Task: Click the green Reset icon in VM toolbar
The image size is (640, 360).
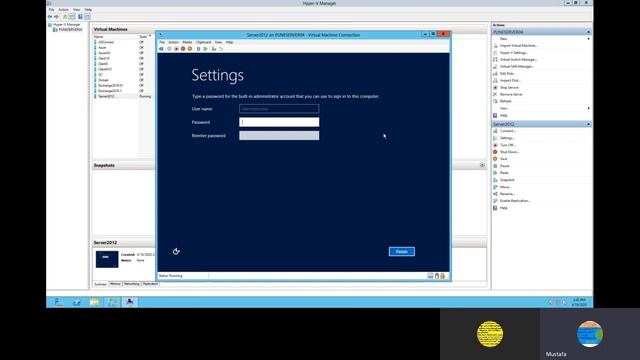Action: [x=205, y=49]
